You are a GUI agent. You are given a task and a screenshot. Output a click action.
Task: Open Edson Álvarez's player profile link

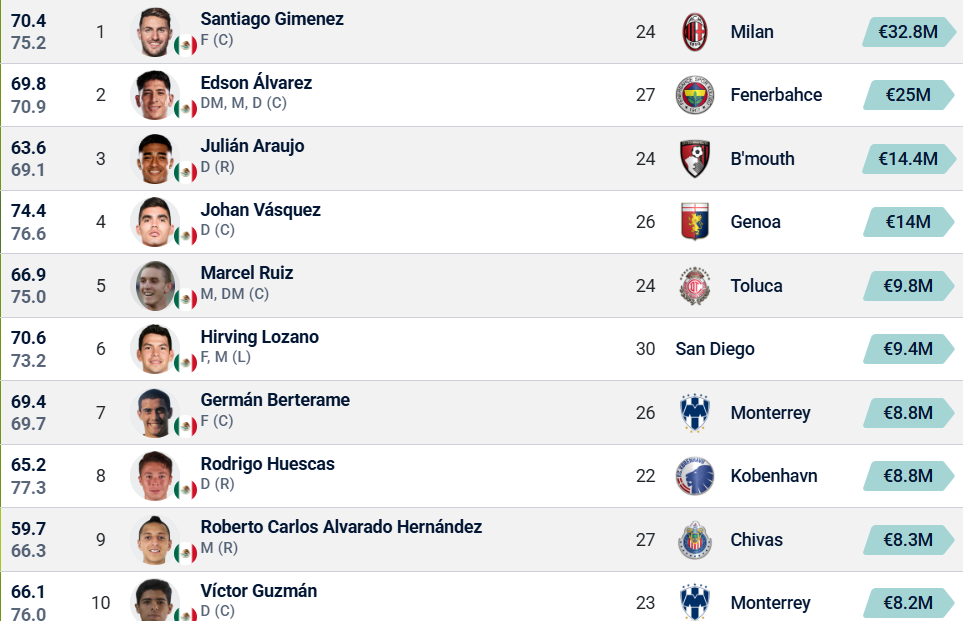tap(256, 83)
